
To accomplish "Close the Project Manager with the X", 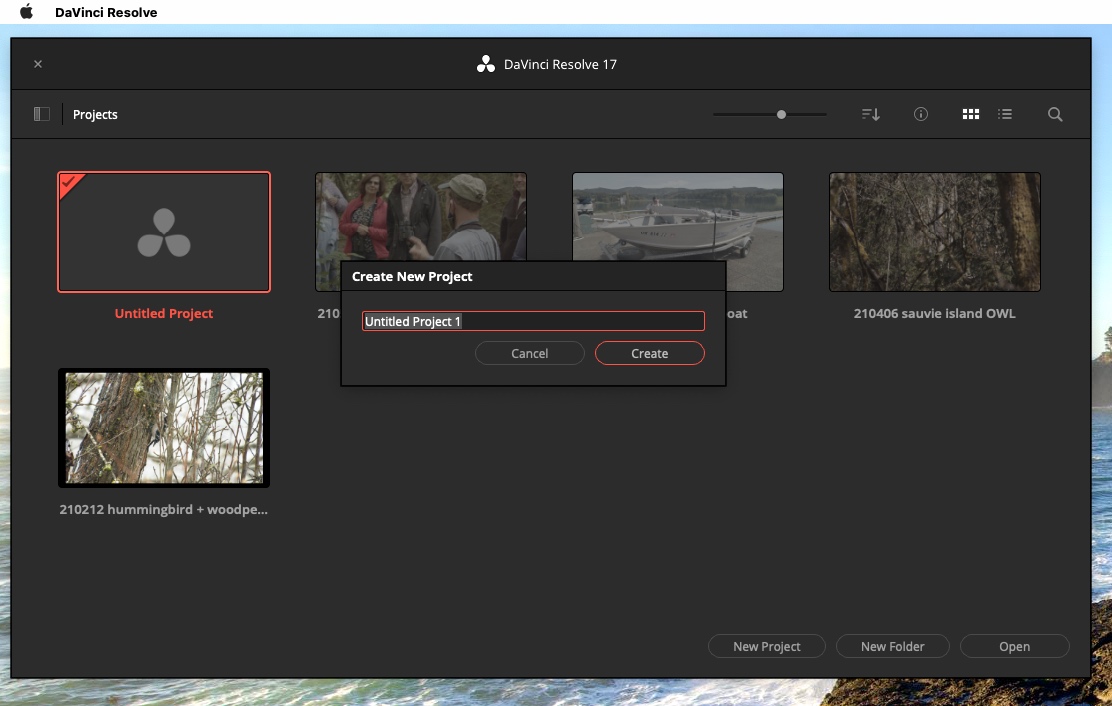I will 38,64.
